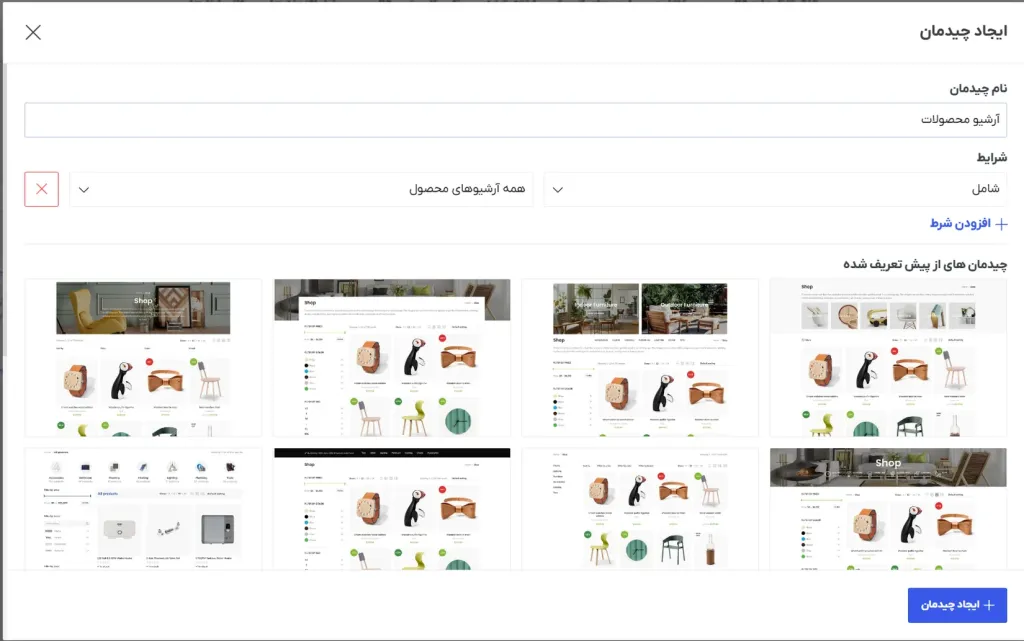This screenshot has width=1024, height=641.
Task: Click the افزودن شرط link
Action: pos(968,224)
